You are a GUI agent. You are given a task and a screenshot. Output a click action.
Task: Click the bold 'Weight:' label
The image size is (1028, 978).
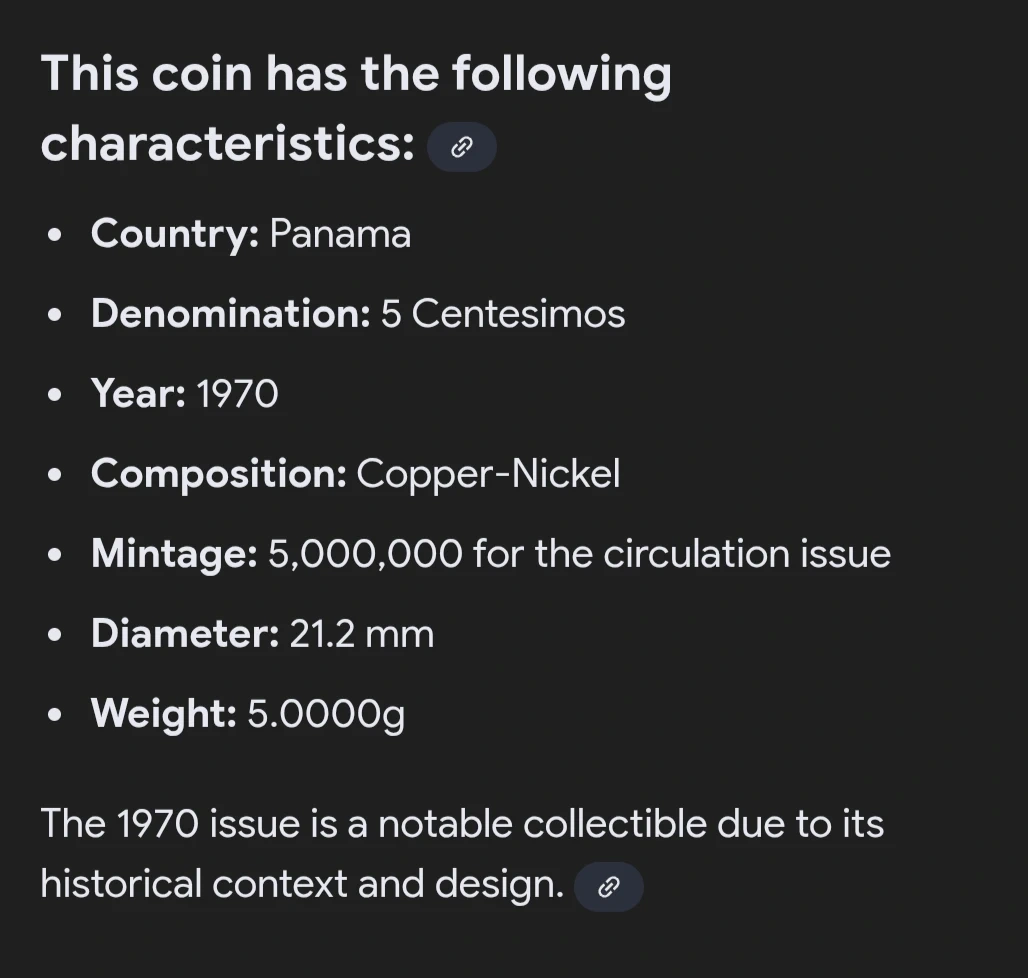coord(163,714)
